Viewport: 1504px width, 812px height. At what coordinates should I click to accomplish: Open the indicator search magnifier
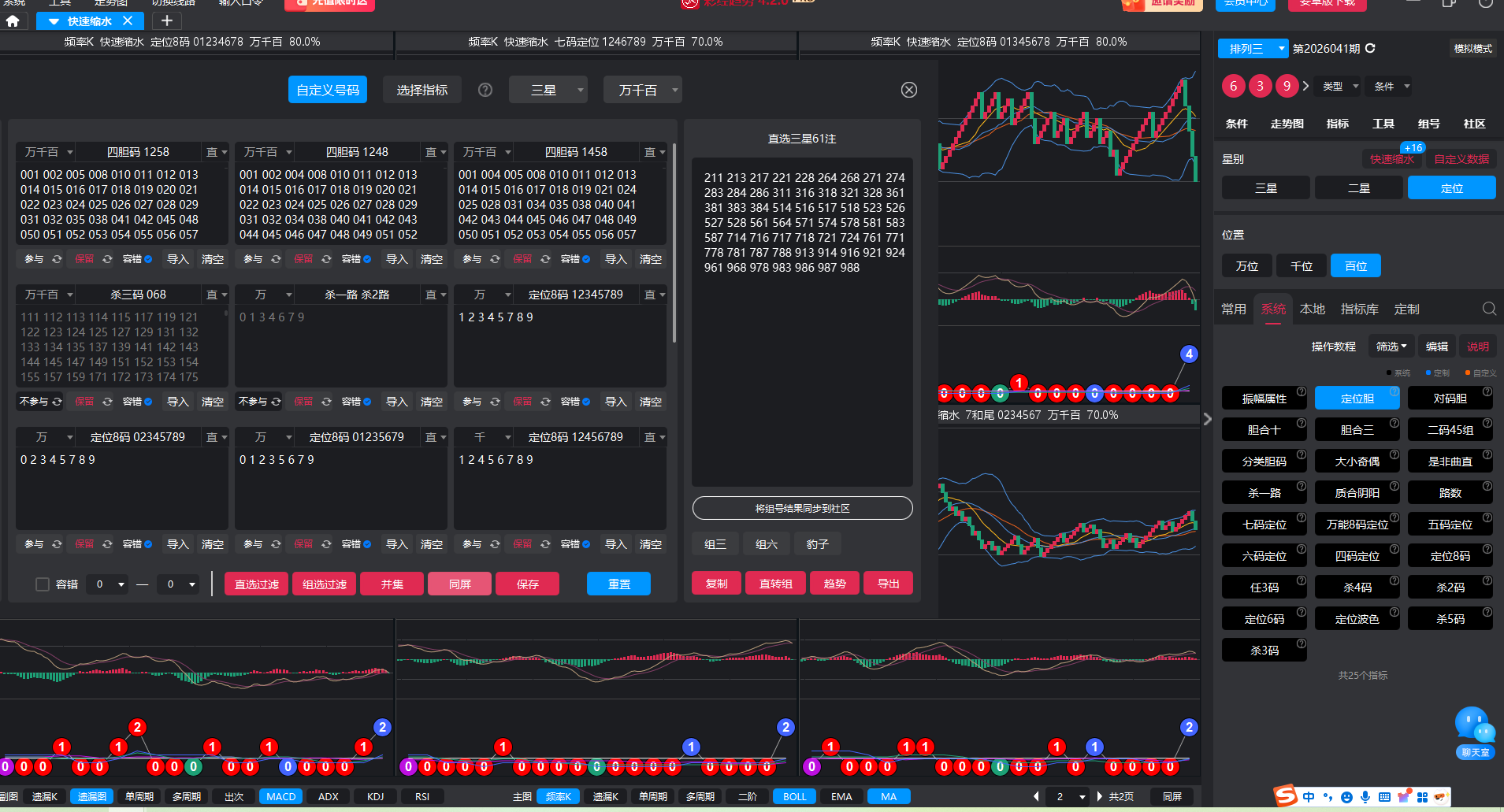(x=1488, y=309)
